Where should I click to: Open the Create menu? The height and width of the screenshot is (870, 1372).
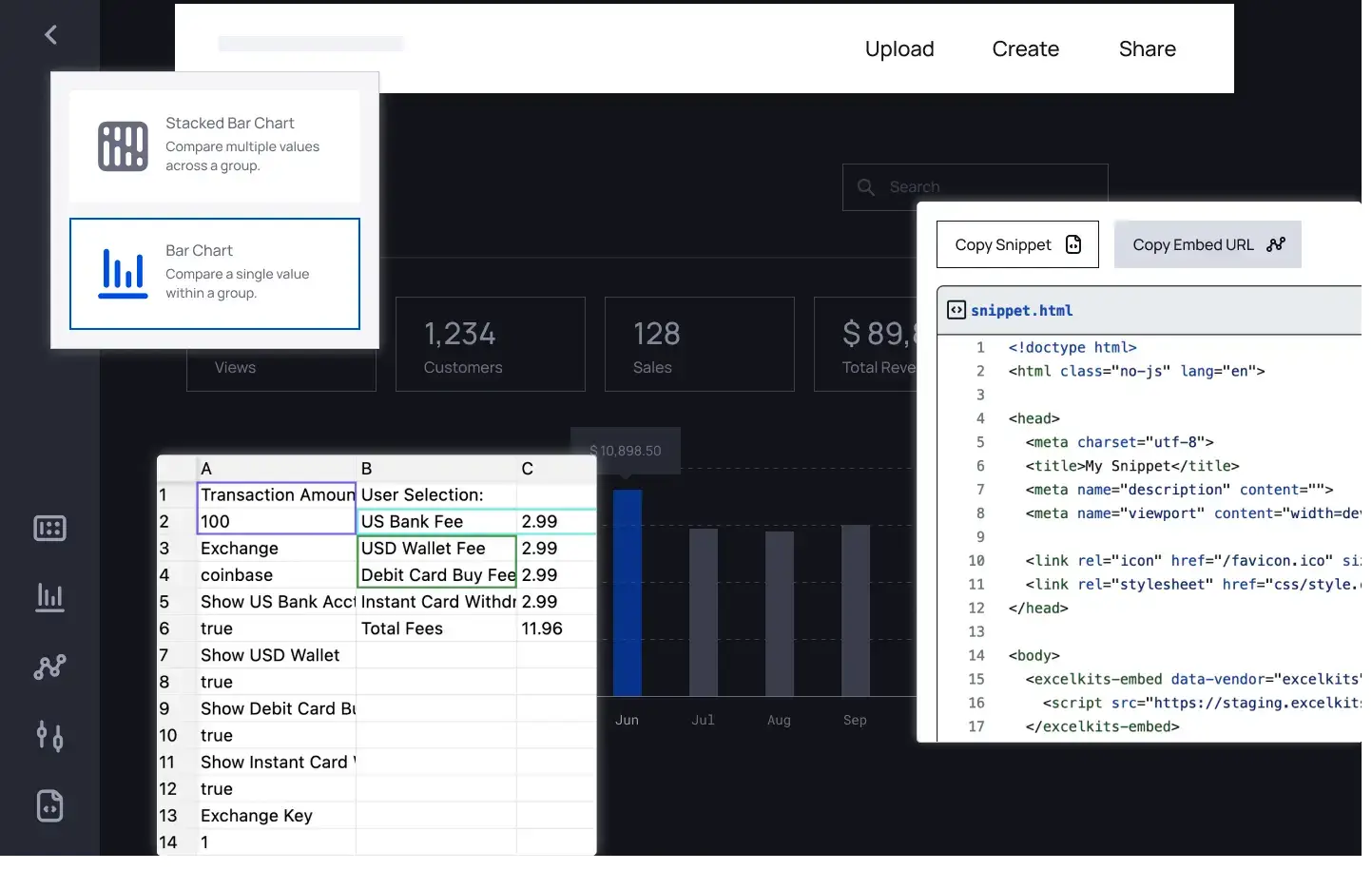1025,48
